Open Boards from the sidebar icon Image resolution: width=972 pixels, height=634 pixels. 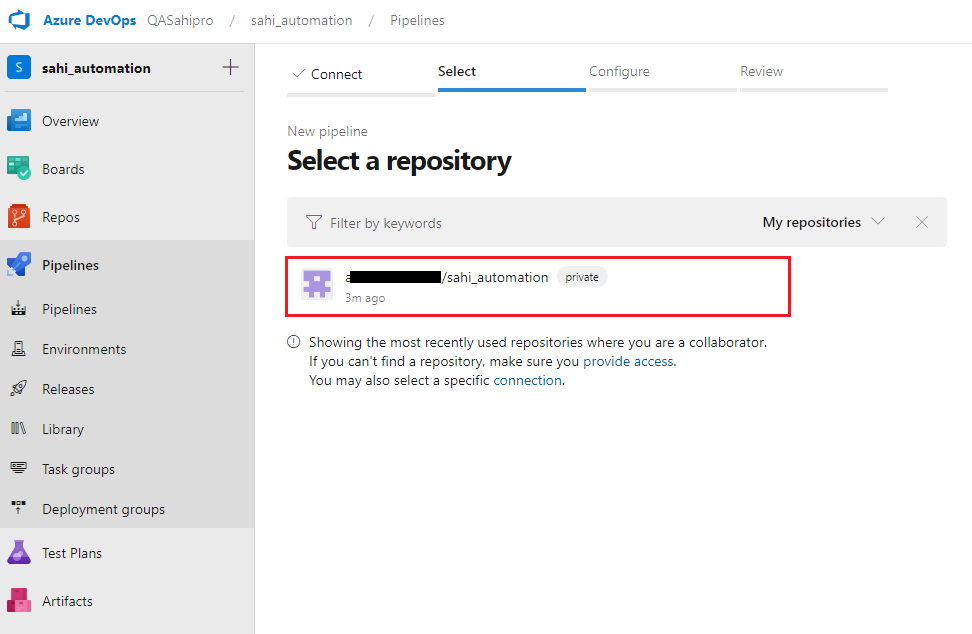coord(19,169)
